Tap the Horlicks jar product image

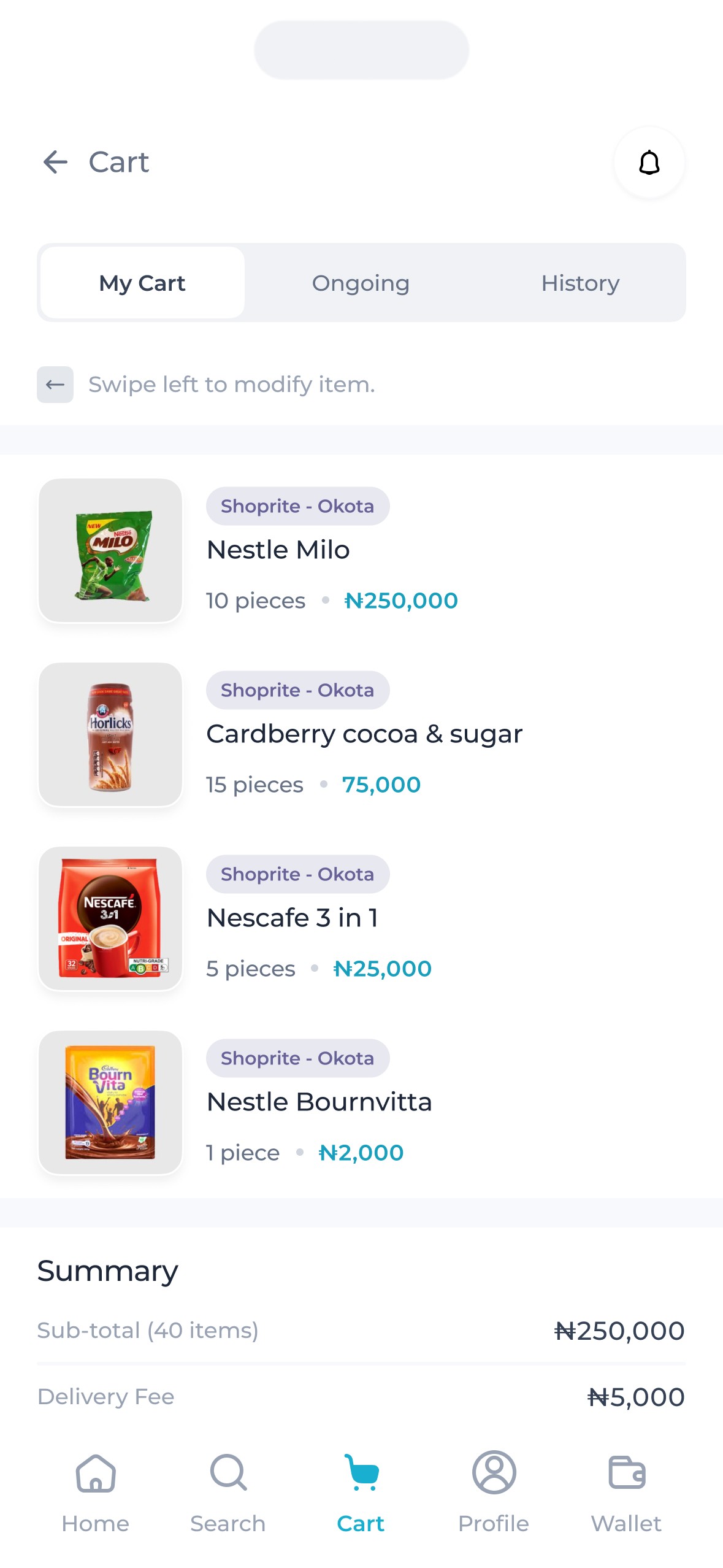[110, 734]
